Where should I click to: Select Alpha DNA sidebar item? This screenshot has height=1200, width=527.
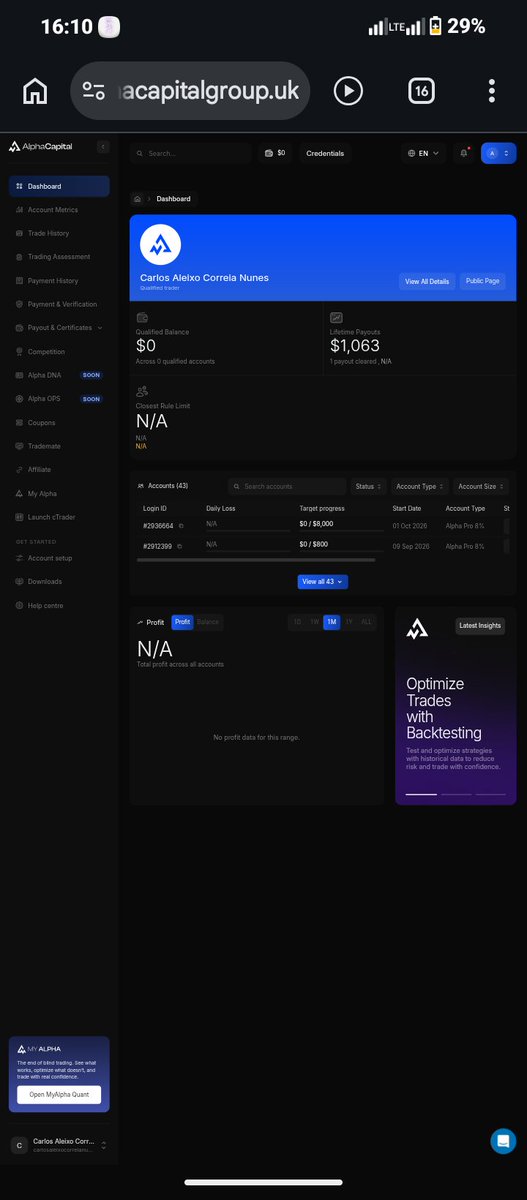tap(59, 375)
